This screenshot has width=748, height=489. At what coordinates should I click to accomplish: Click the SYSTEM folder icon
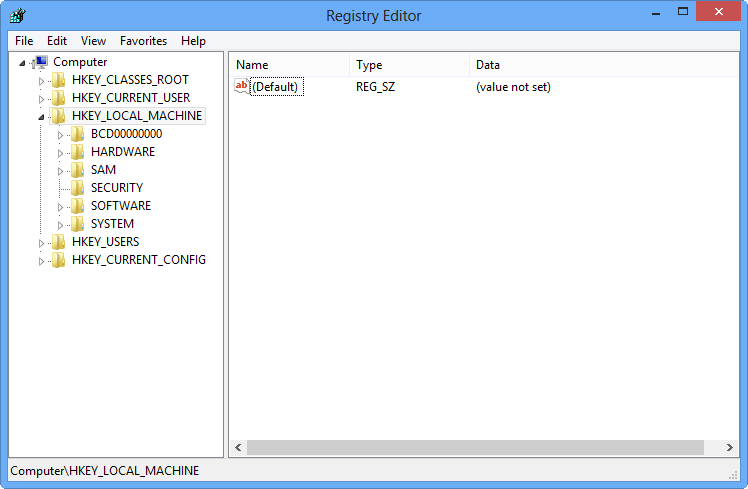77,224
